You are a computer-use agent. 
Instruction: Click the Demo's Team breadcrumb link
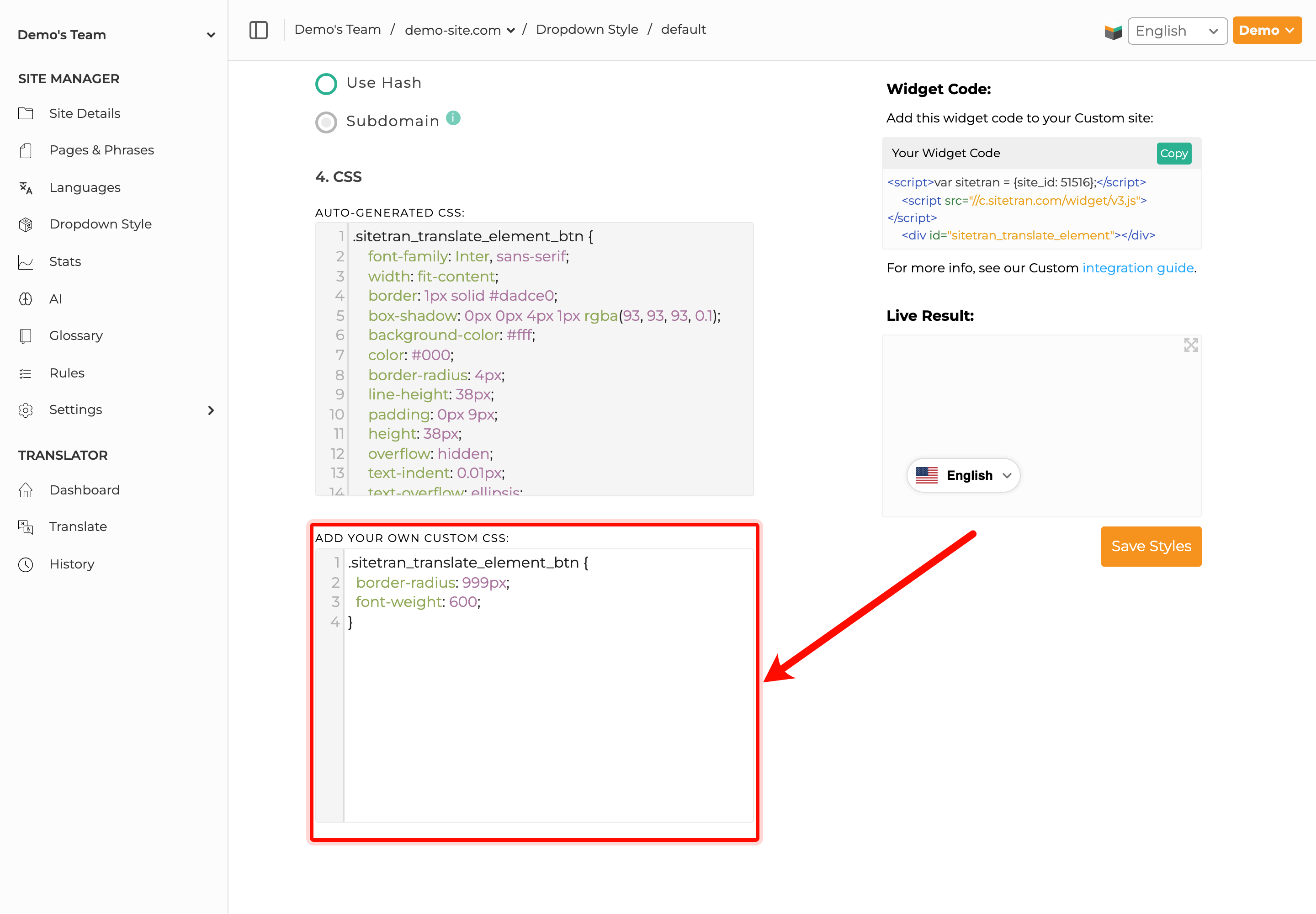tap(337, 29)
